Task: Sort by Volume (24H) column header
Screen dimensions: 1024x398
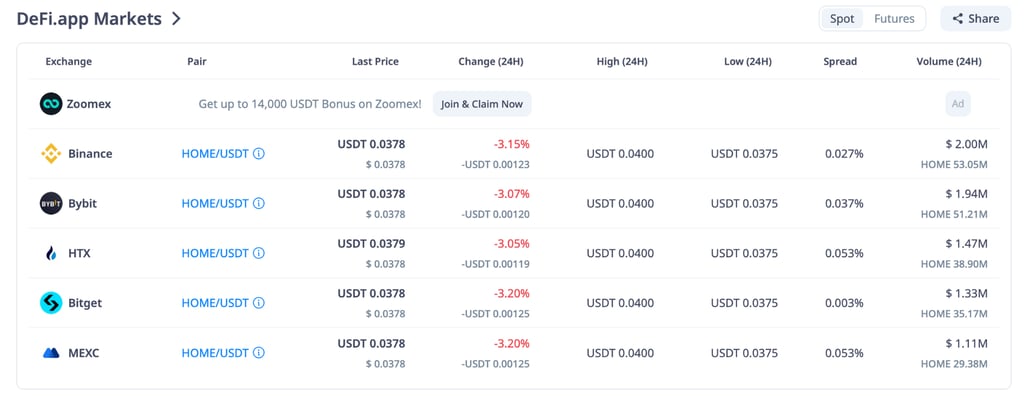Action: coord(948,61)
